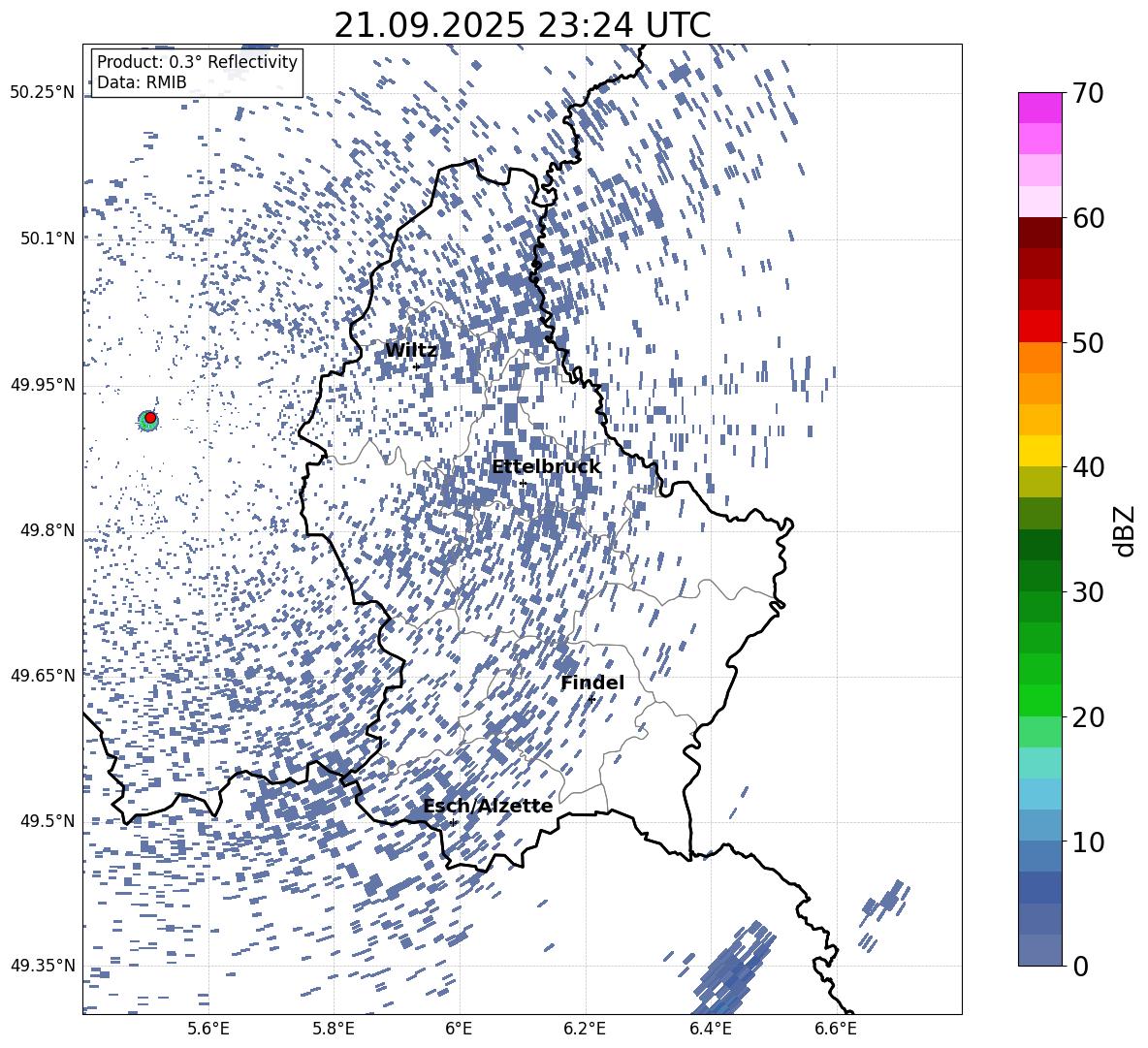Click the red radar site marker dot
Screen dimensions: 1148x1048
tap(150, 418)
